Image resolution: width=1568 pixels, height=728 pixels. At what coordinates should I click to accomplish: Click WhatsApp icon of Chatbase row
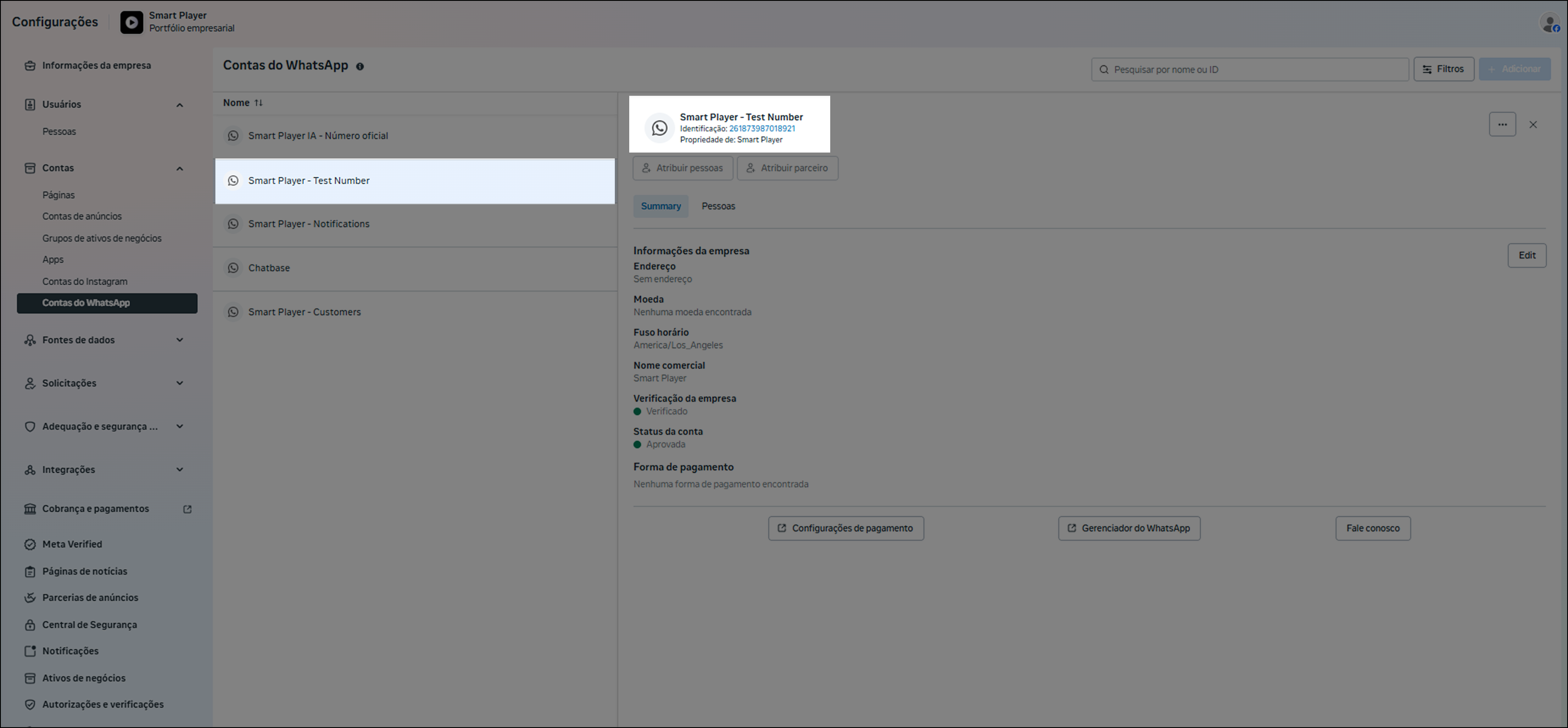pos(233,268)
